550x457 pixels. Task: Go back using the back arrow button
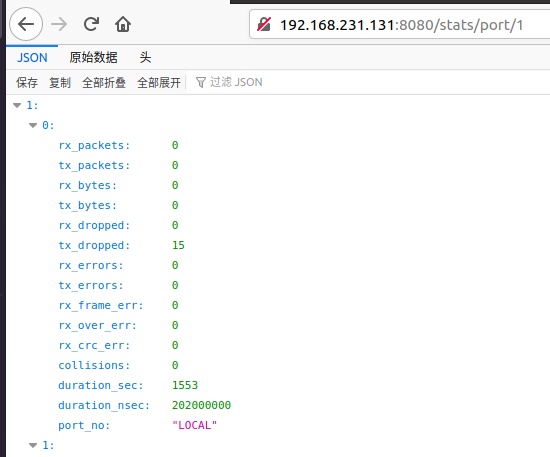point(26,24)
